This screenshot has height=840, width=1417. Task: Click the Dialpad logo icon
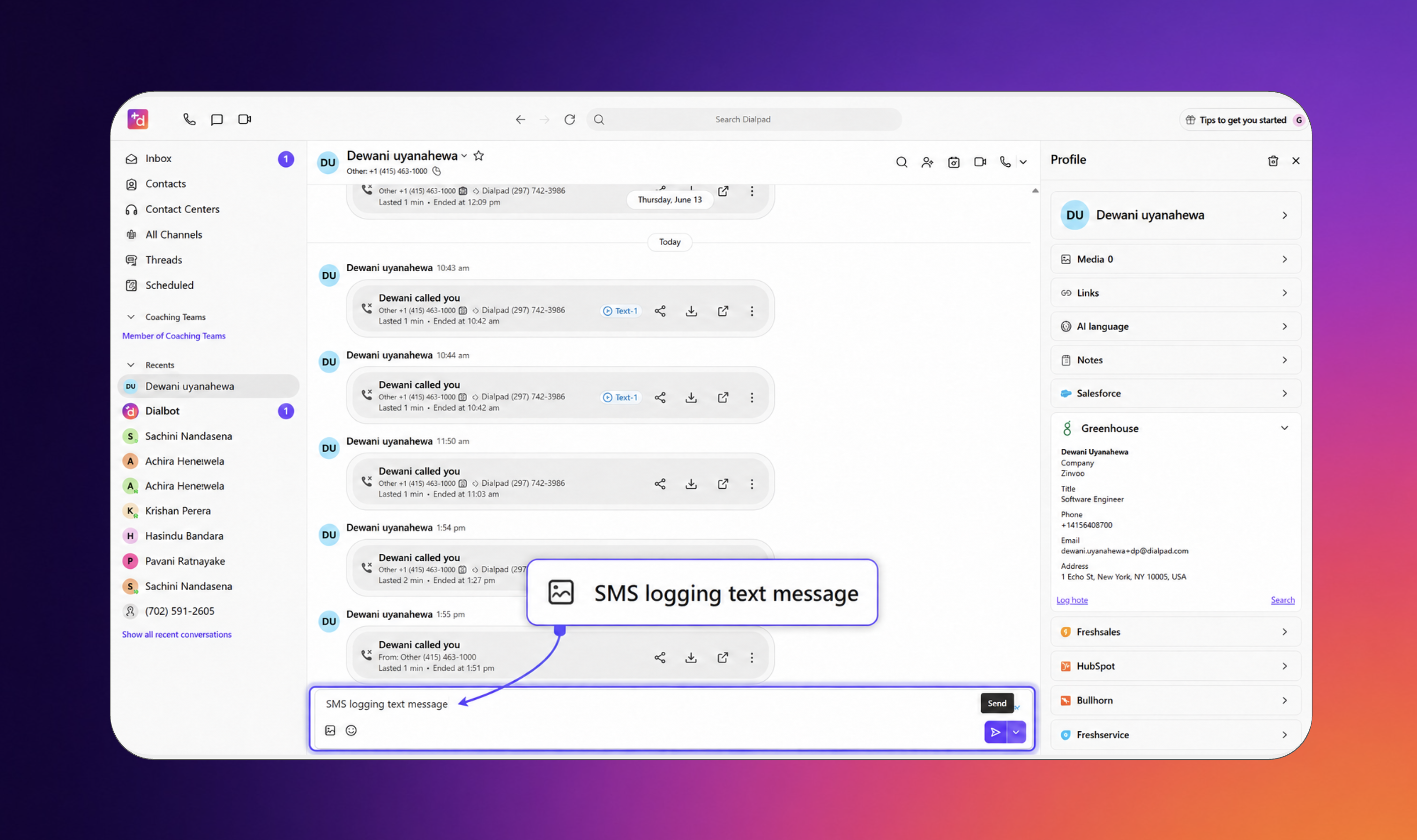point(138,119)
